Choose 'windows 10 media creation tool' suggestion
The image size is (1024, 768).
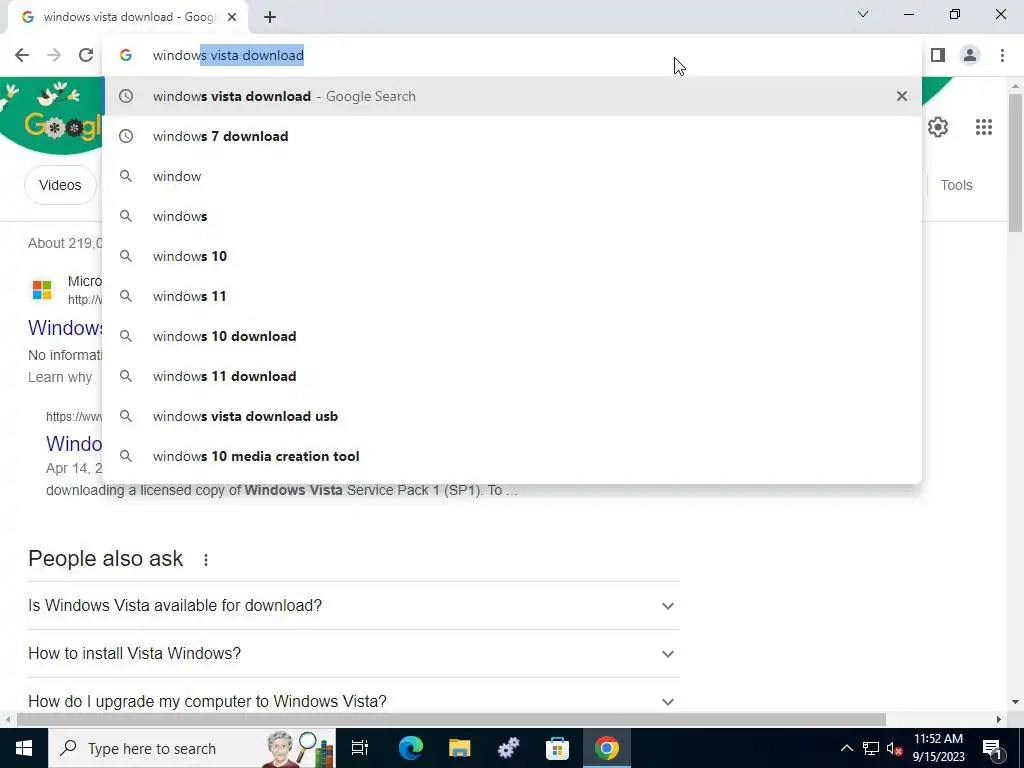coord(512,456)
